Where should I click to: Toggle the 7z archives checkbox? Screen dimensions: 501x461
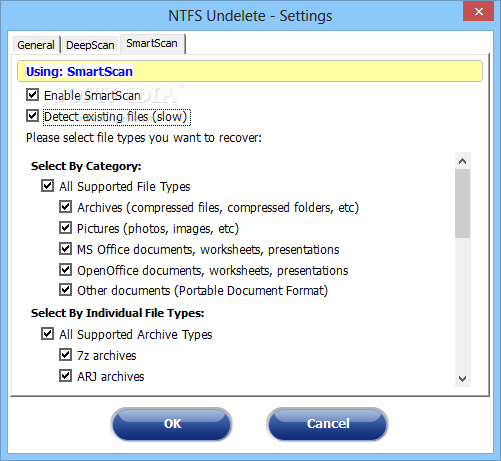[65, 355]
